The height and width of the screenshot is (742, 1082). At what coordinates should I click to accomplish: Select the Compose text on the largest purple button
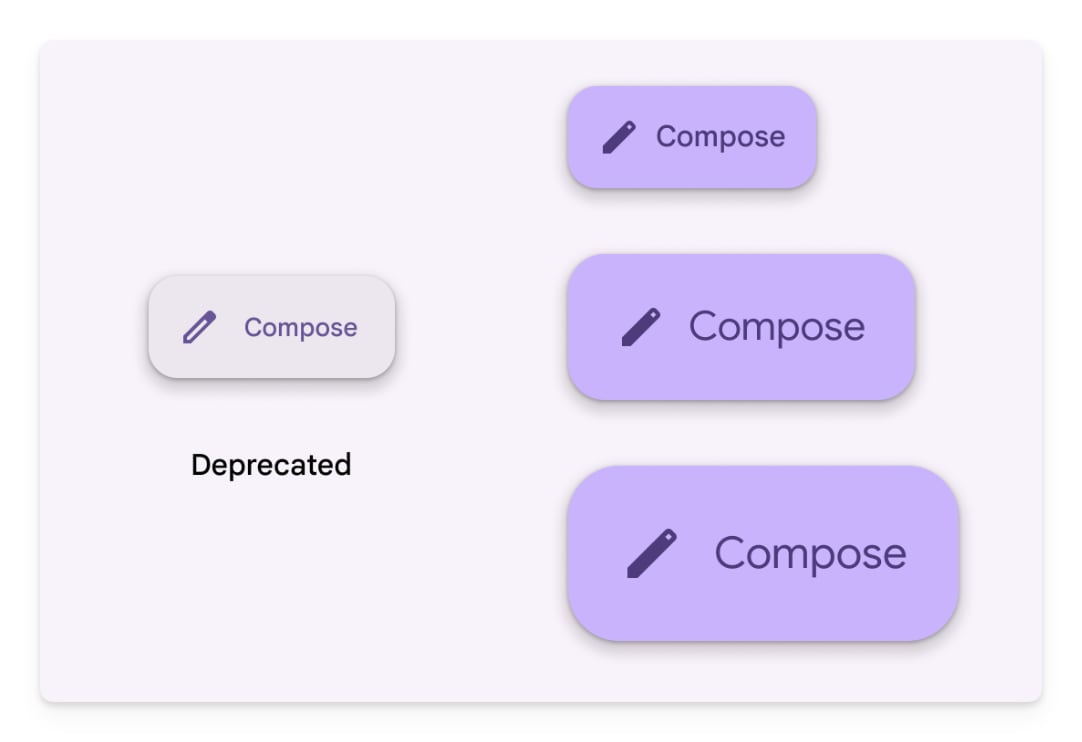tap(810, 554)
